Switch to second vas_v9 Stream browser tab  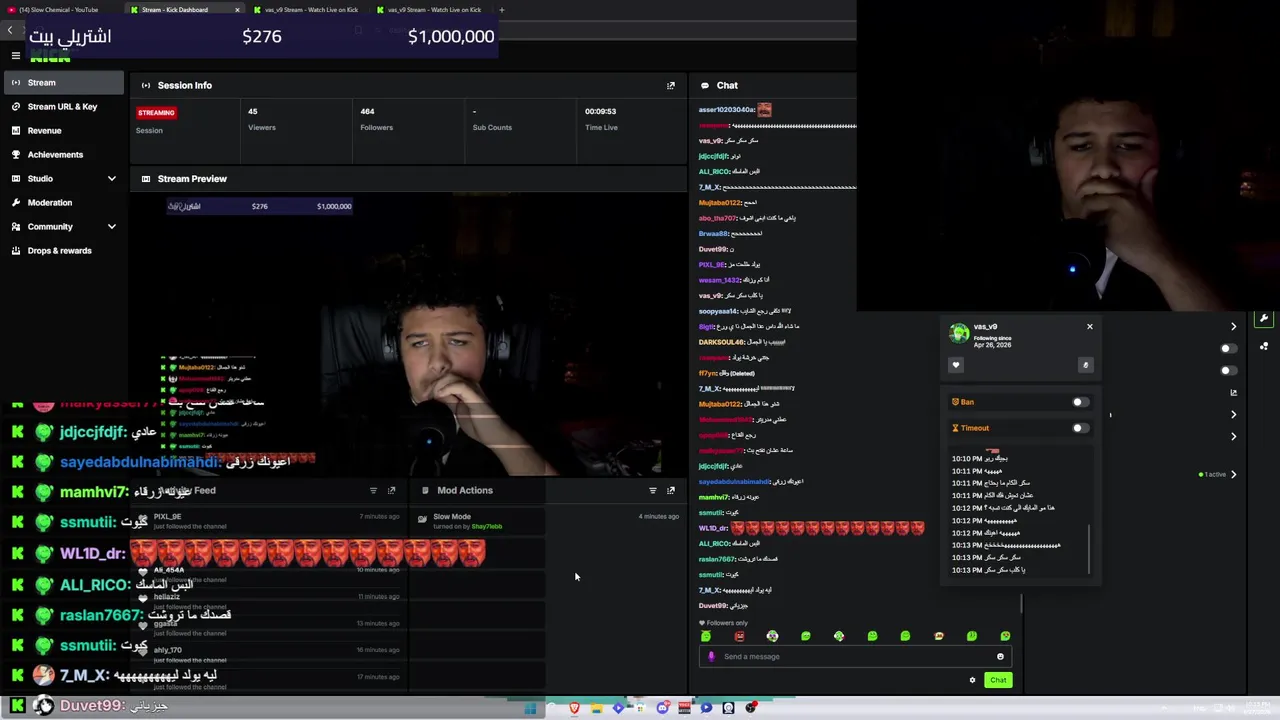click(x=432, y=10)
